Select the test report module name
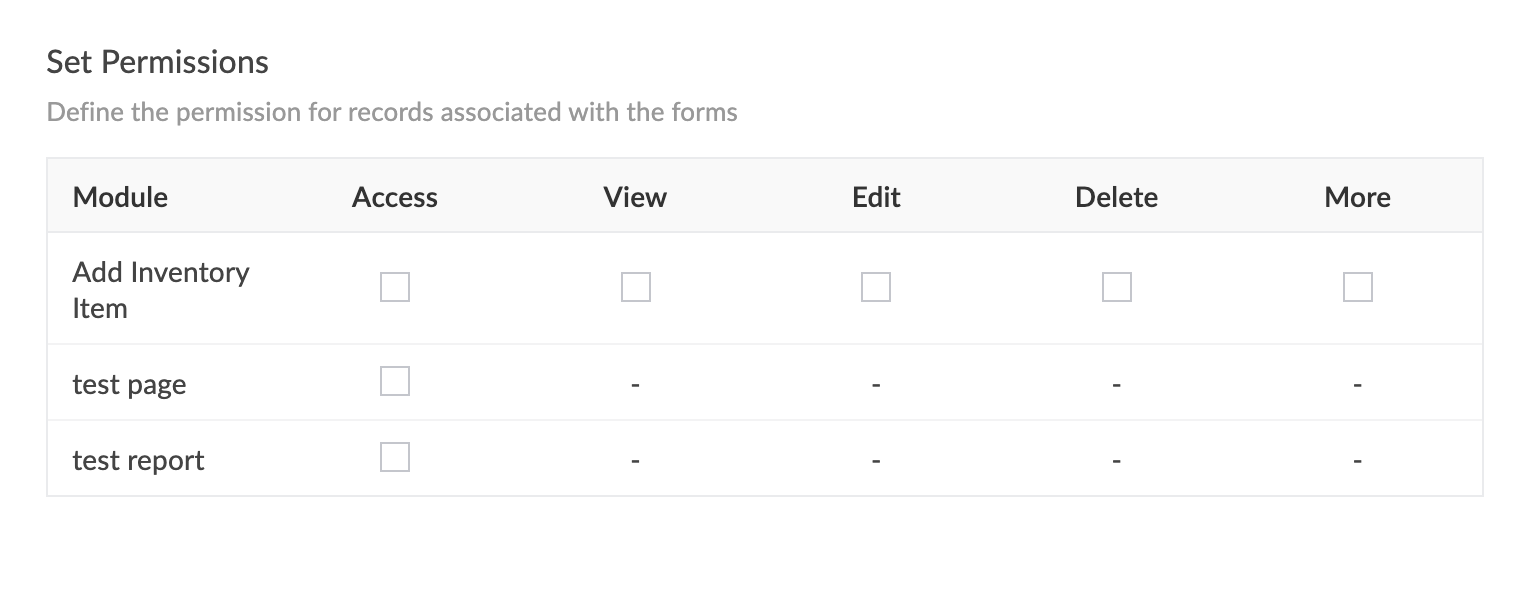This screenshot has height=598, width=1526. point(138,461)
